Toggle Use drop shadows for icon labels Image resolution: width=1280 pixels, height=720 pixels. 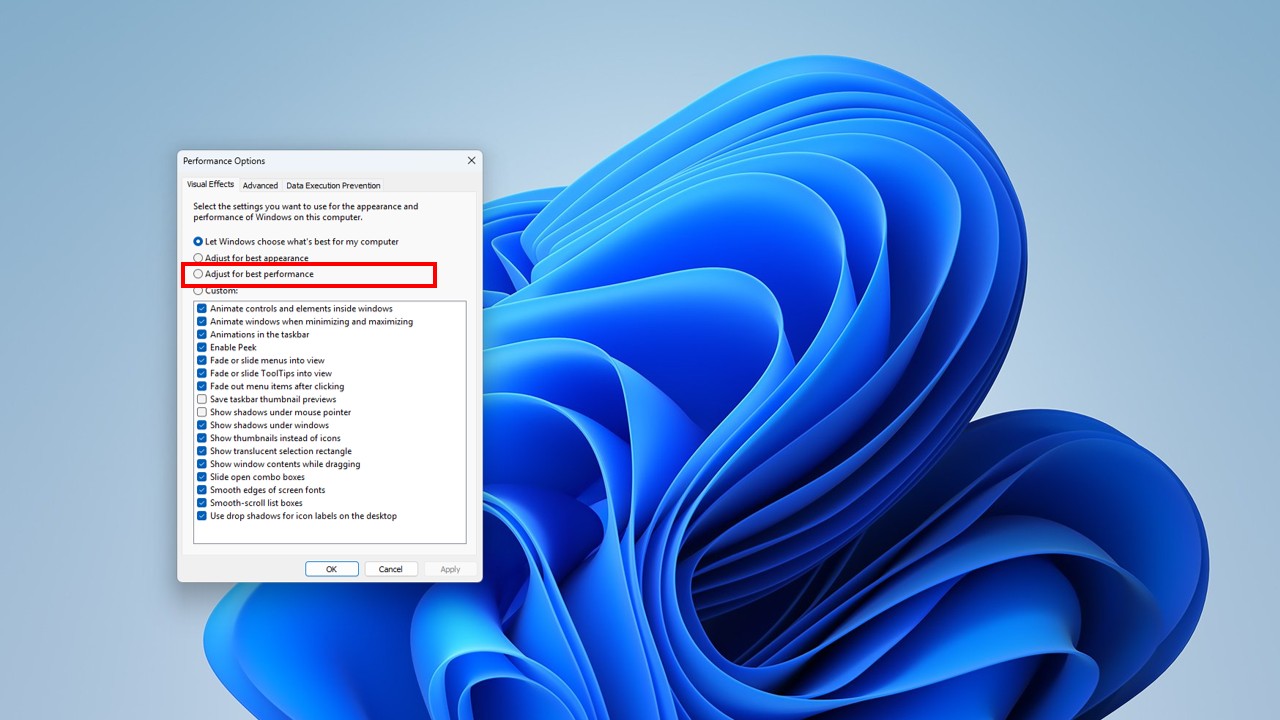click(202, 516)
